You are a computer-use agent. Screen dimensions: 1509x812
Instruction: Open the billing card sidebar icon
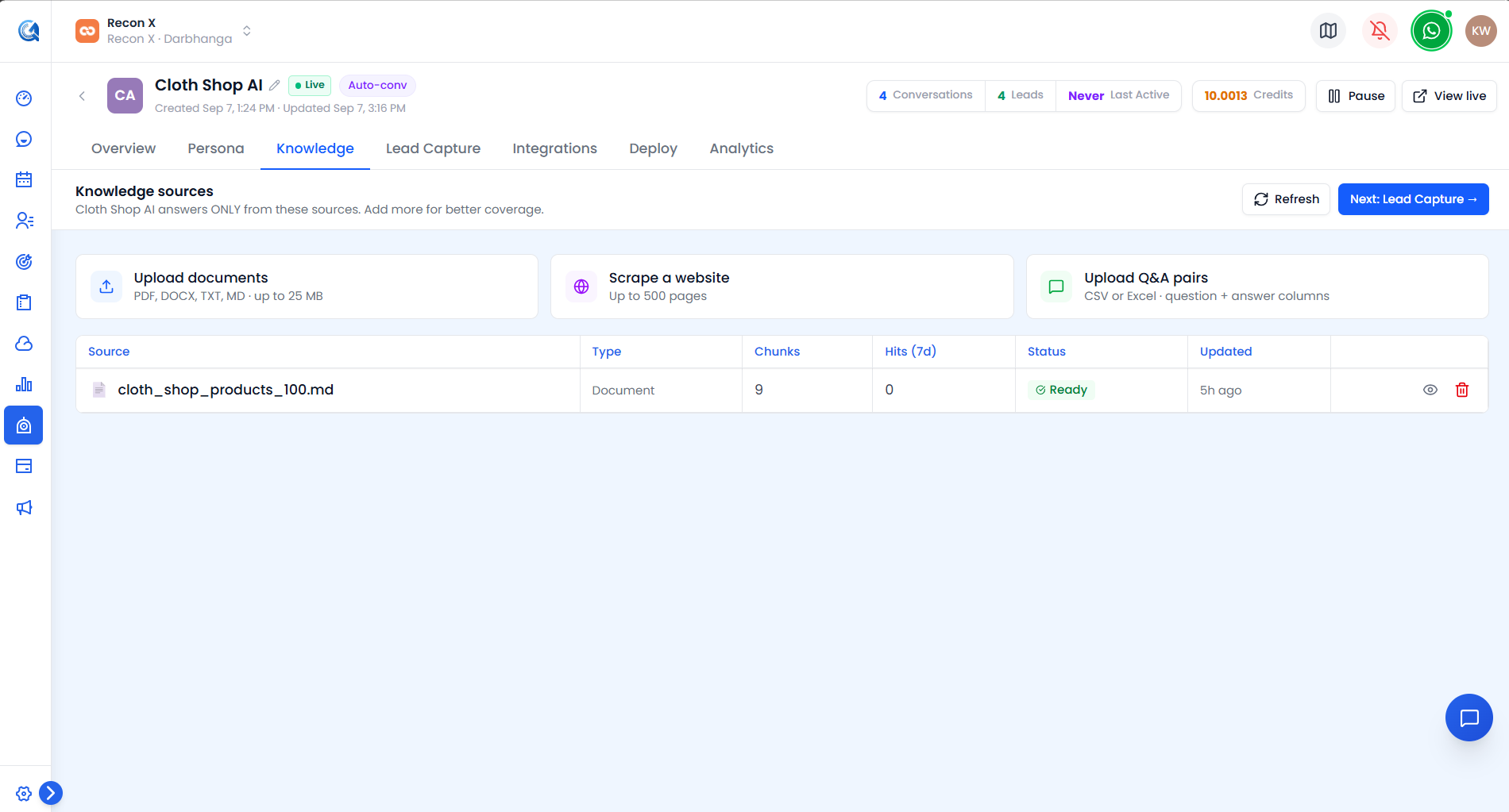point(24,466)
